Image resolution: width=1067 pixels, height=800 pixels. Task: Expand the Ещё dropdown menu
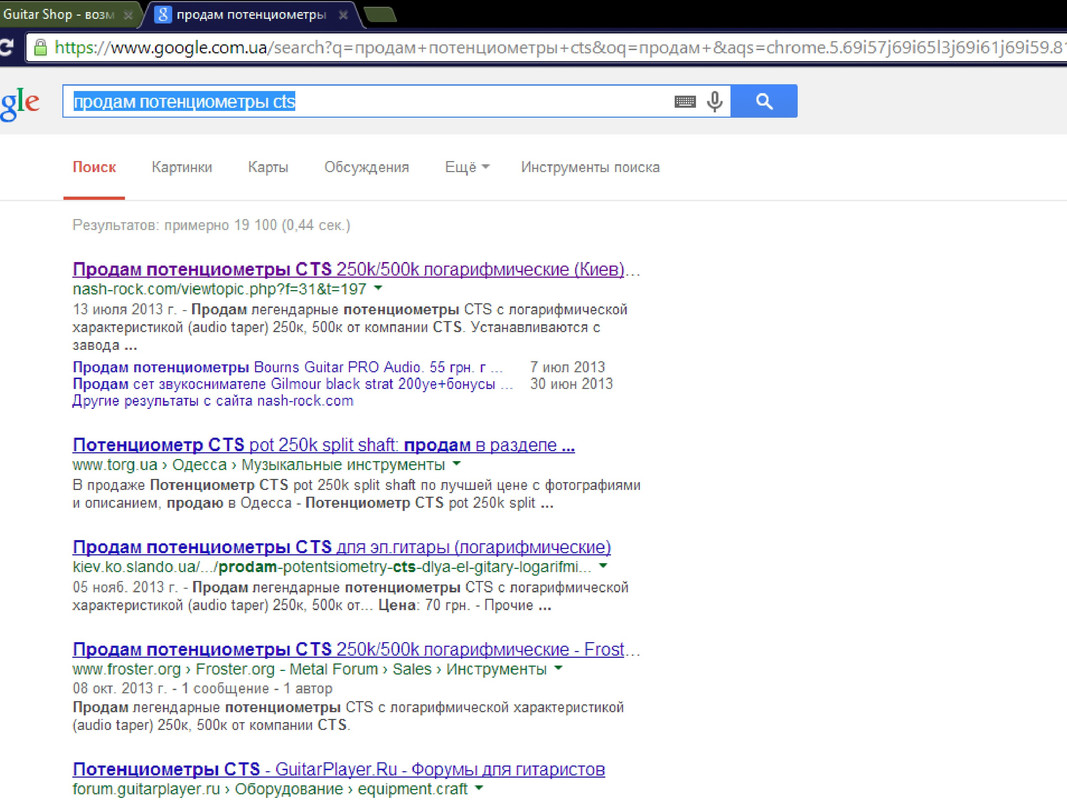(467, 167)
